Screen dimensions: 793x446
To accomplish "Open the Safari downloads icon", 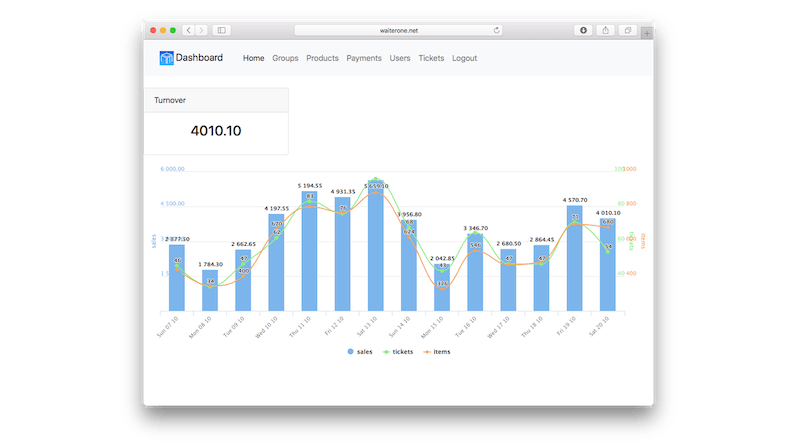I will pos(584,31).
